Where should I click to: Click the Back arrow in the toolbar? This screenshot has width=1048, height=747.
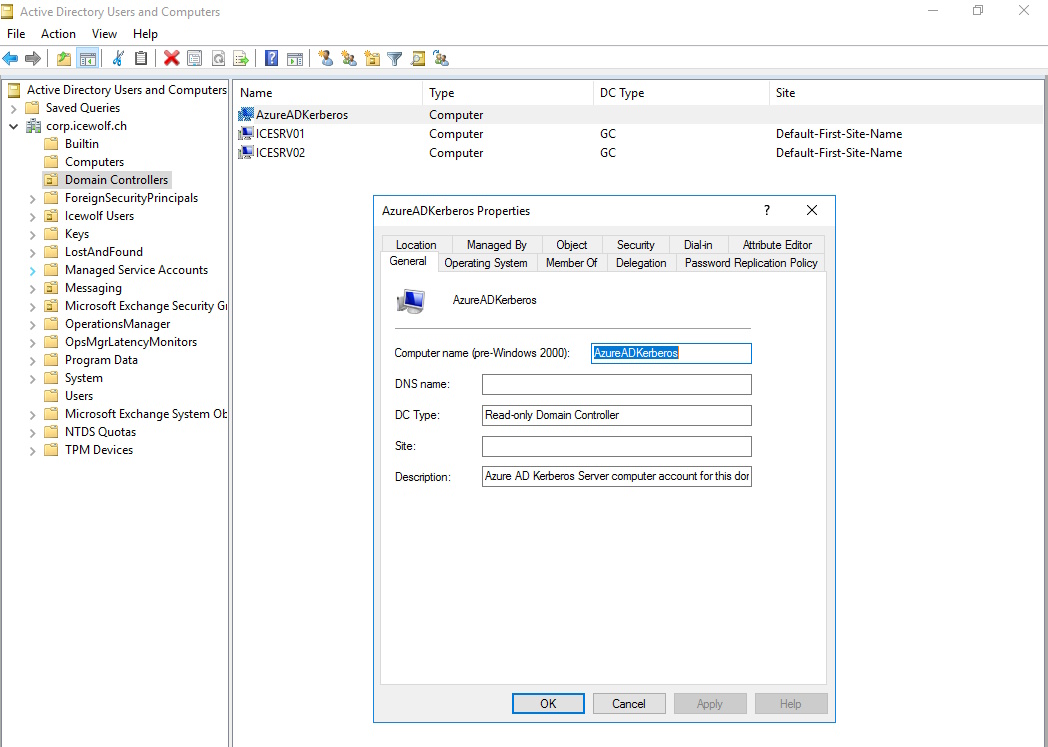pos(11,59)
